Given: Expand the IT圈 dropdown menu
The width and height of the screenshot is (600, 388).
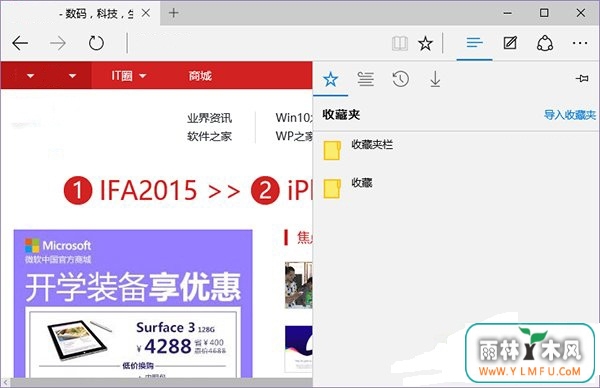Looking at the screenshot, I should [129, 75].
